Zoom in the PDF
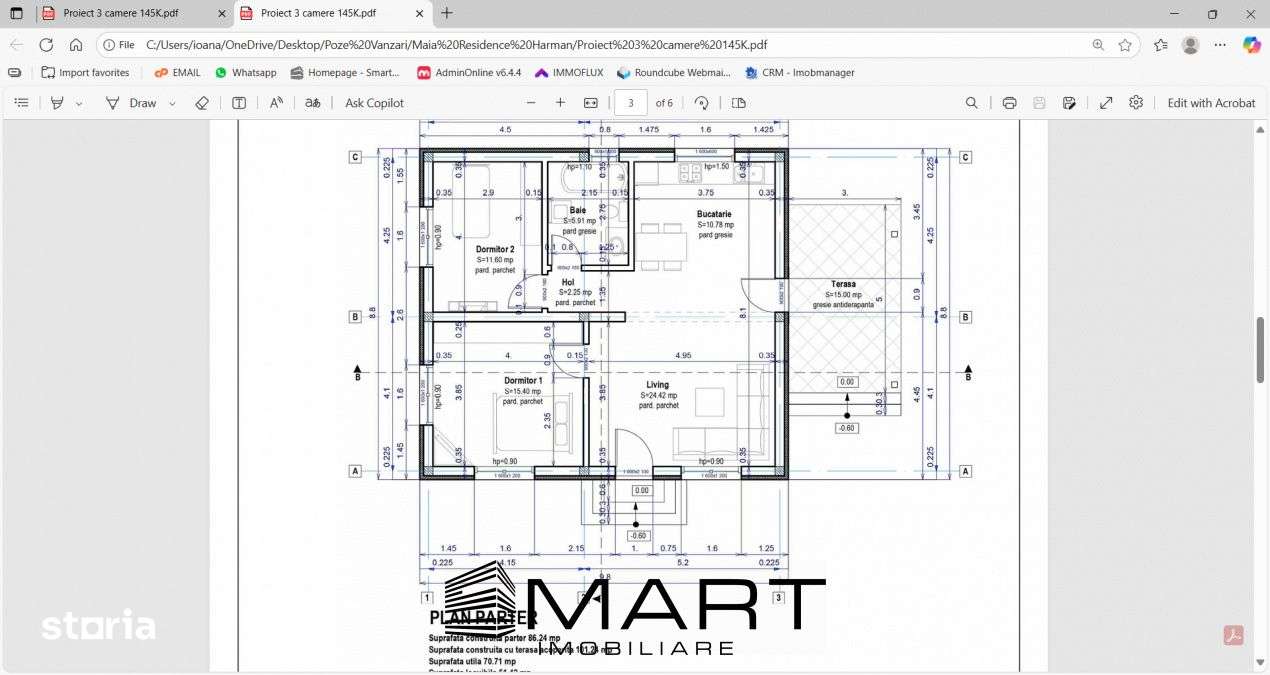Viewport: 1270px width, 675px height. (x=560, y=103)
